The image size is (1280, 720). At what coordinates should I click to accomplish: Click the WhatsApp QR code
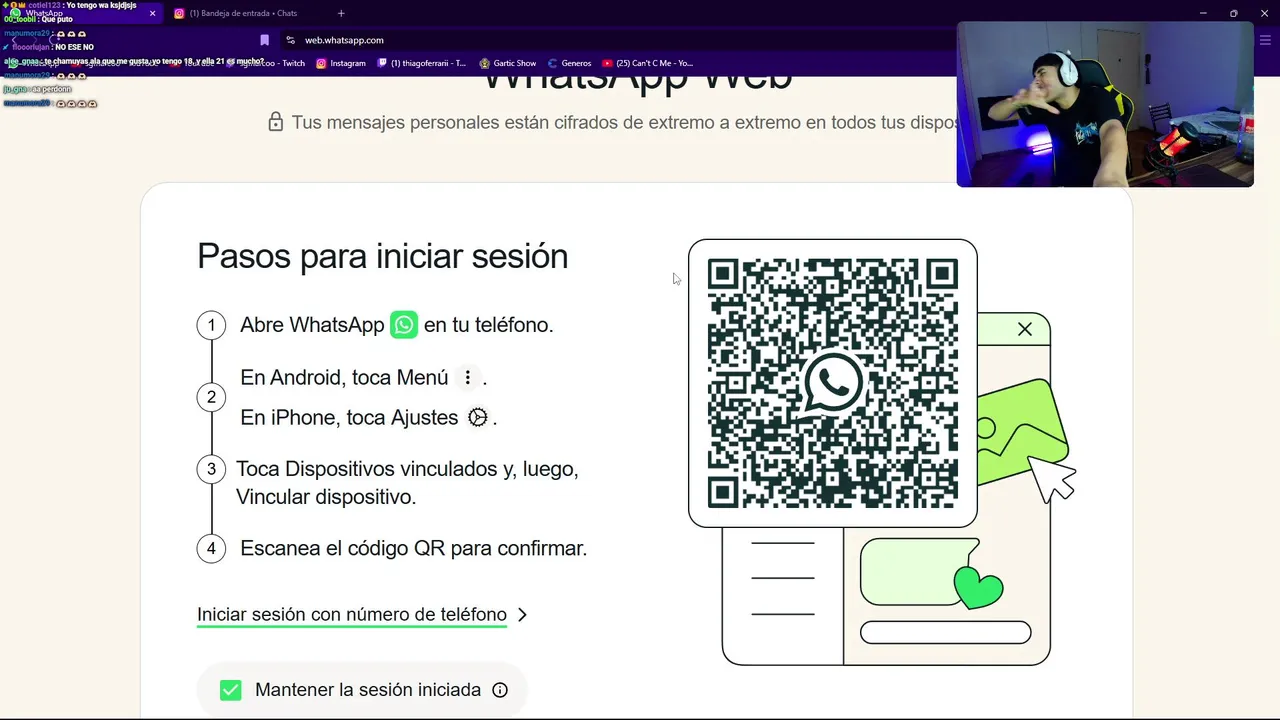pyautogui.click(x=833, y=383)
